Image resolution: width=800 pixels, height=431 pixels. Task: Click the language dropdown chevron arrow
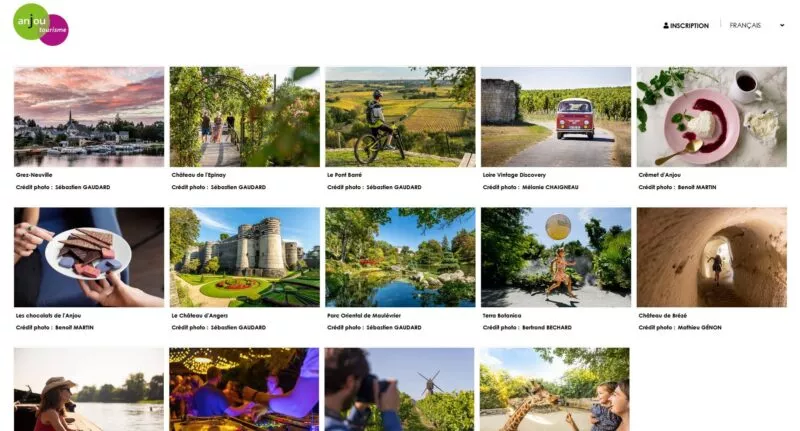tap(782, 26)
